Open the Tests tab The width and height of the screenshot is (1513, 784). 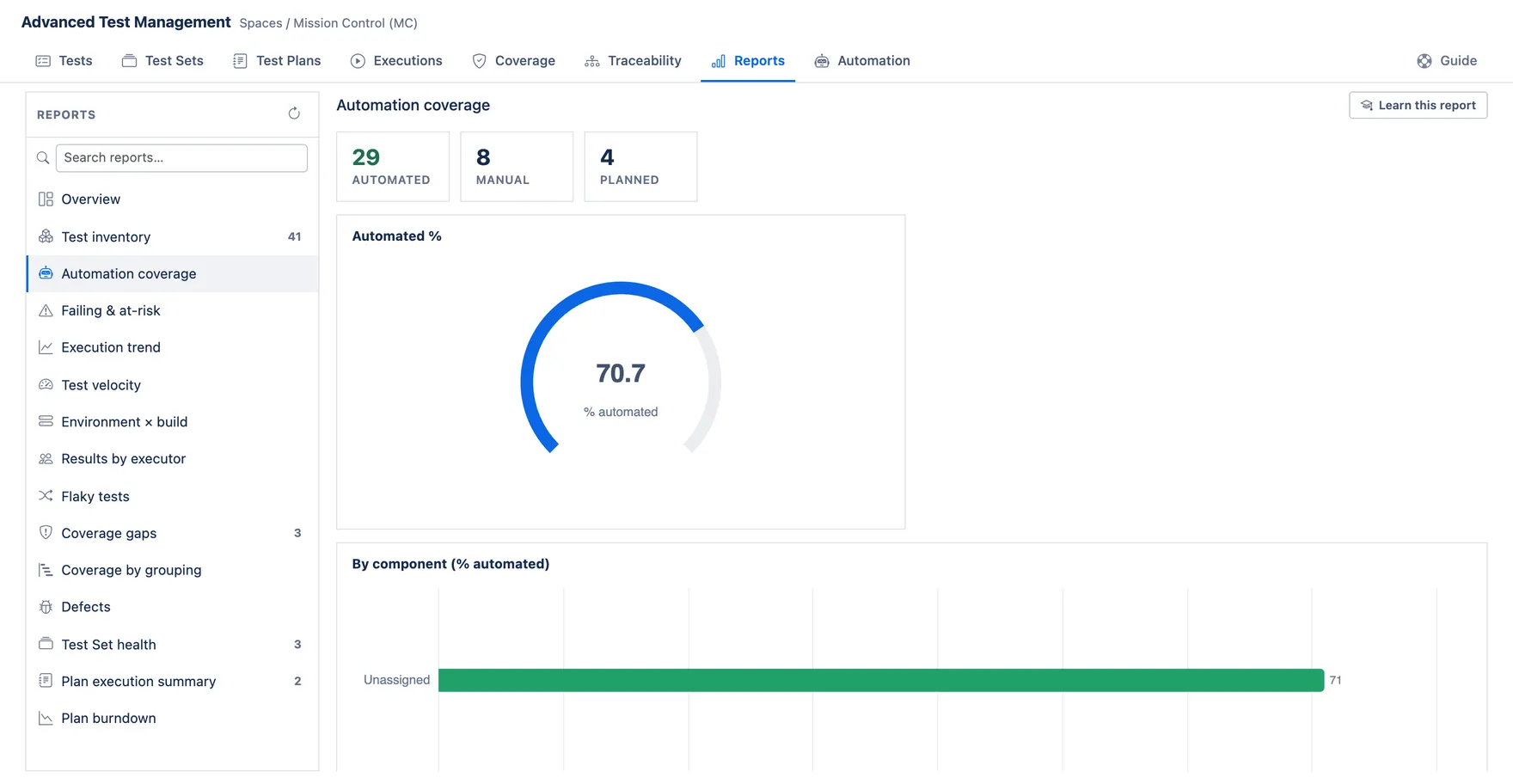coord(64,61)
